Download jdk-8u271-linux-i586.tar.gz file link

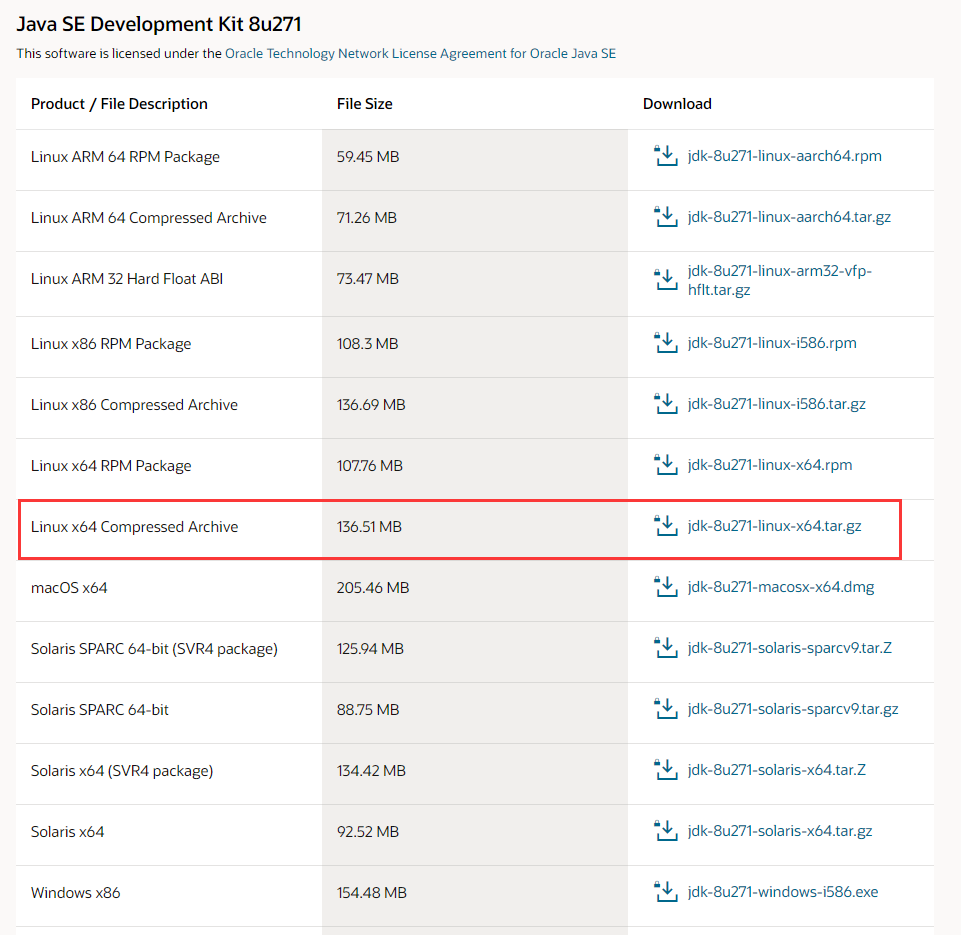[777, 404]
